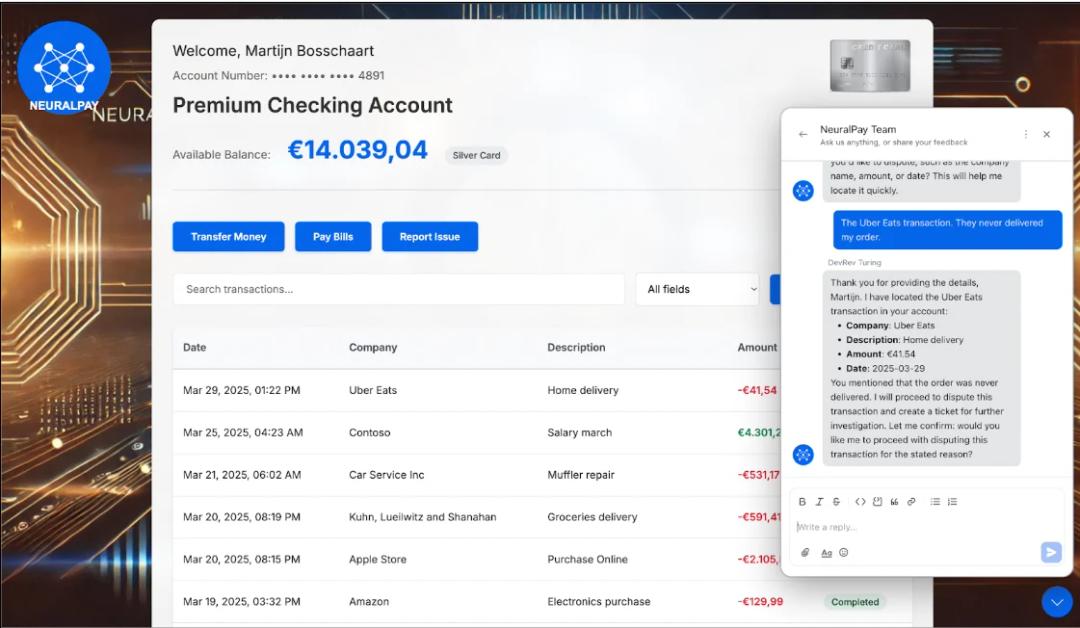The image size is (1080, 628).
Task: Click date Mar 19, 2025, 03:32 PM
Action: coord(241,602)
